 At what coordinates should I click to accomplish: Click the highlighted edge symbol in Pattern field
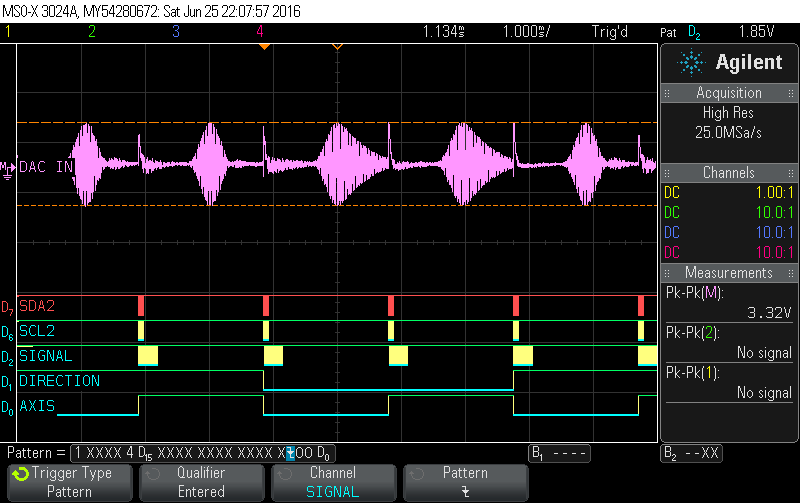click(290, 453)
